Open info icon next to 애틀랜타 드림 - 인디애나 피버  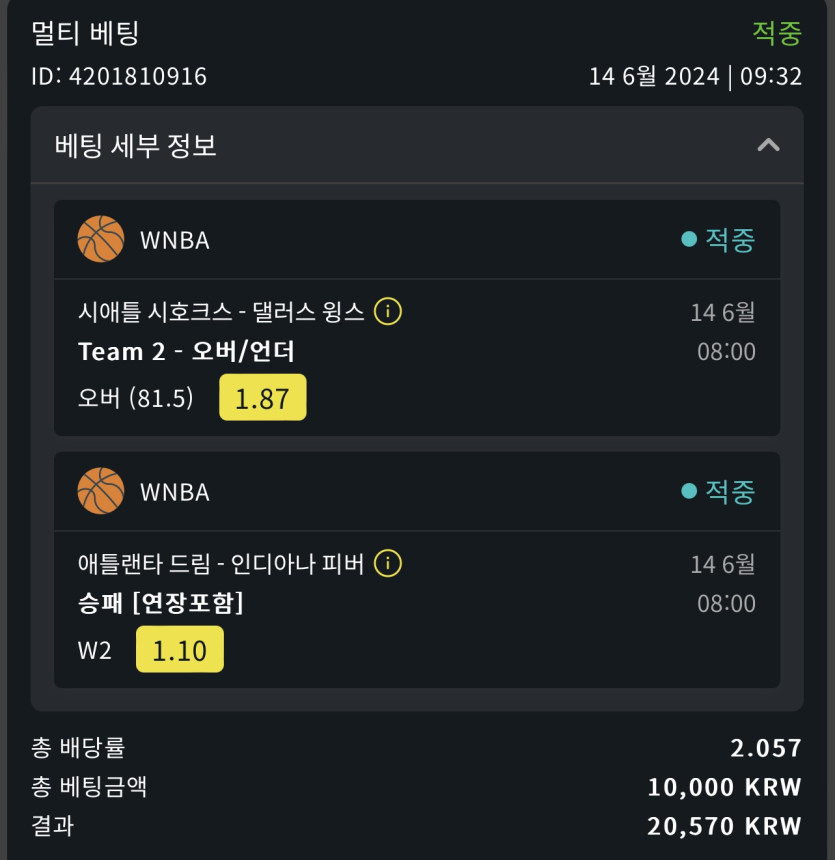(388, 564)
